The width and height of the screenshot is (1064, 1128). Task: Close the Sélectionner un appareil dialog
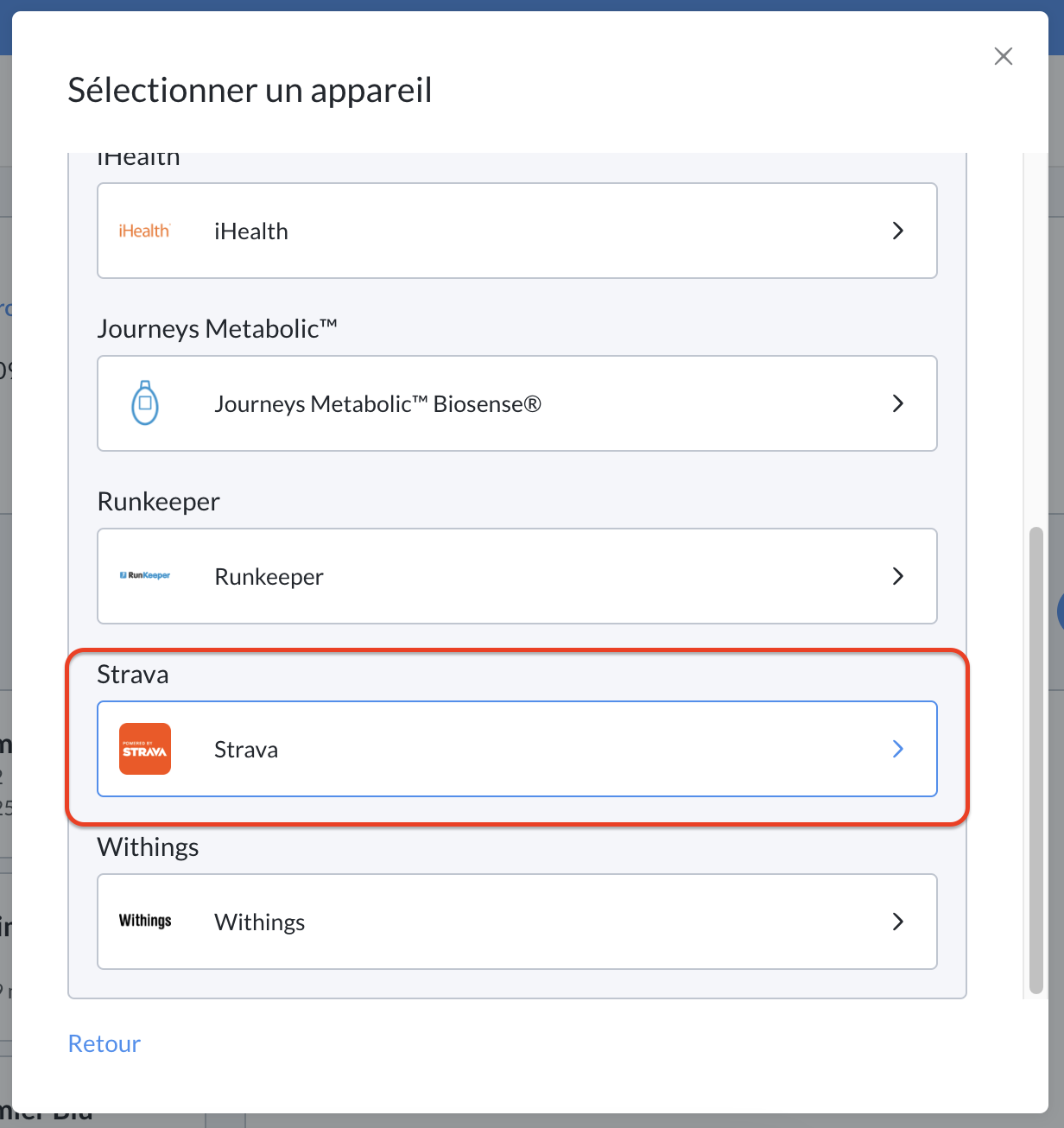(x=1004, y=56)
